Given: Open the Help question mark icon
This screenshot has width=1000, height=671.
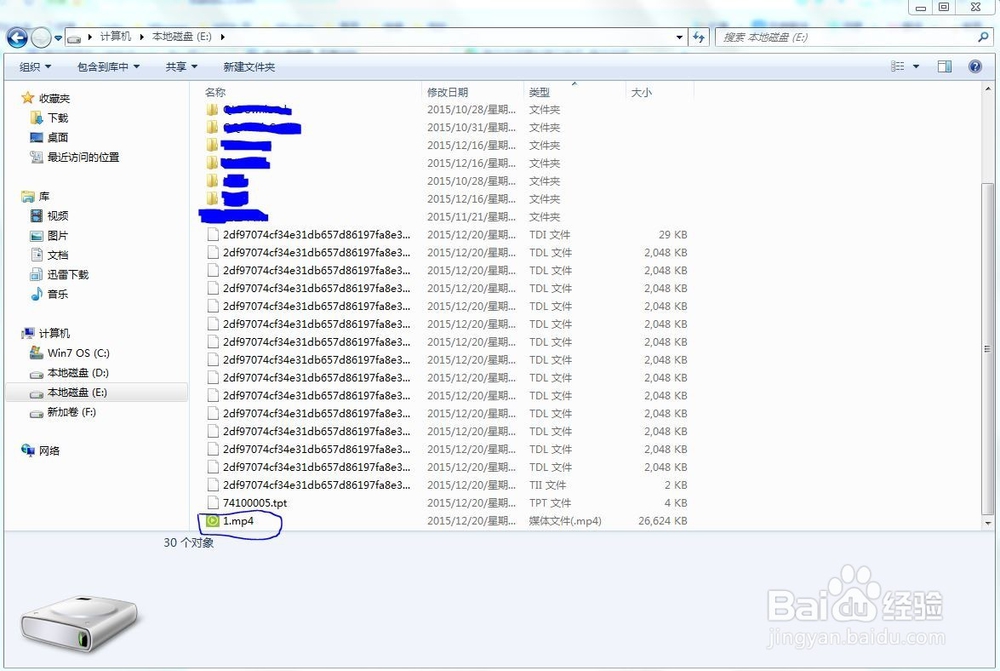Looking at the screenshot, I should [975, 66].
